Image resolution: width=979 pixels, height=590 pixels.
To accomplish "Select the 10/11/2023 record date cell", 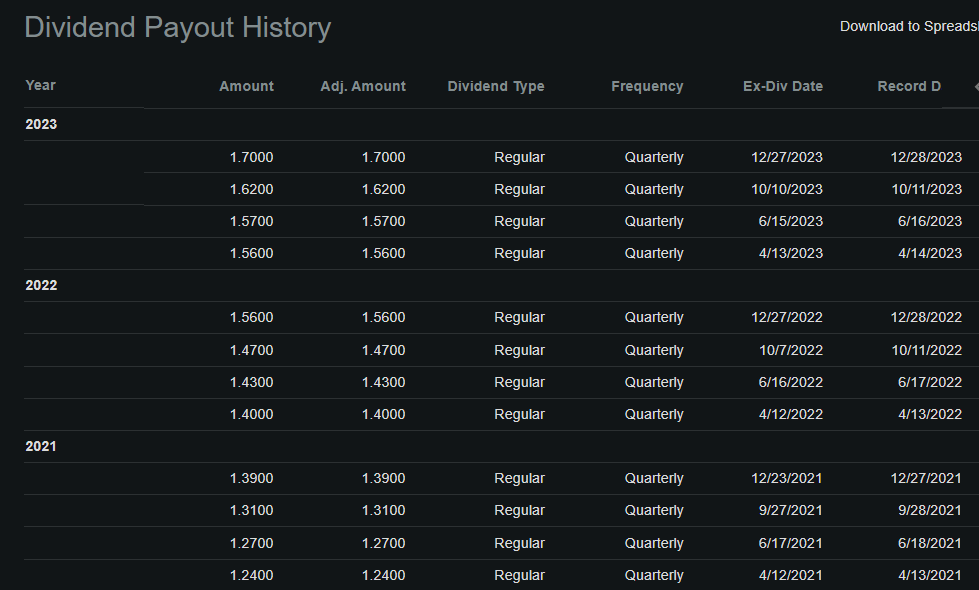I will click(926, 189).
